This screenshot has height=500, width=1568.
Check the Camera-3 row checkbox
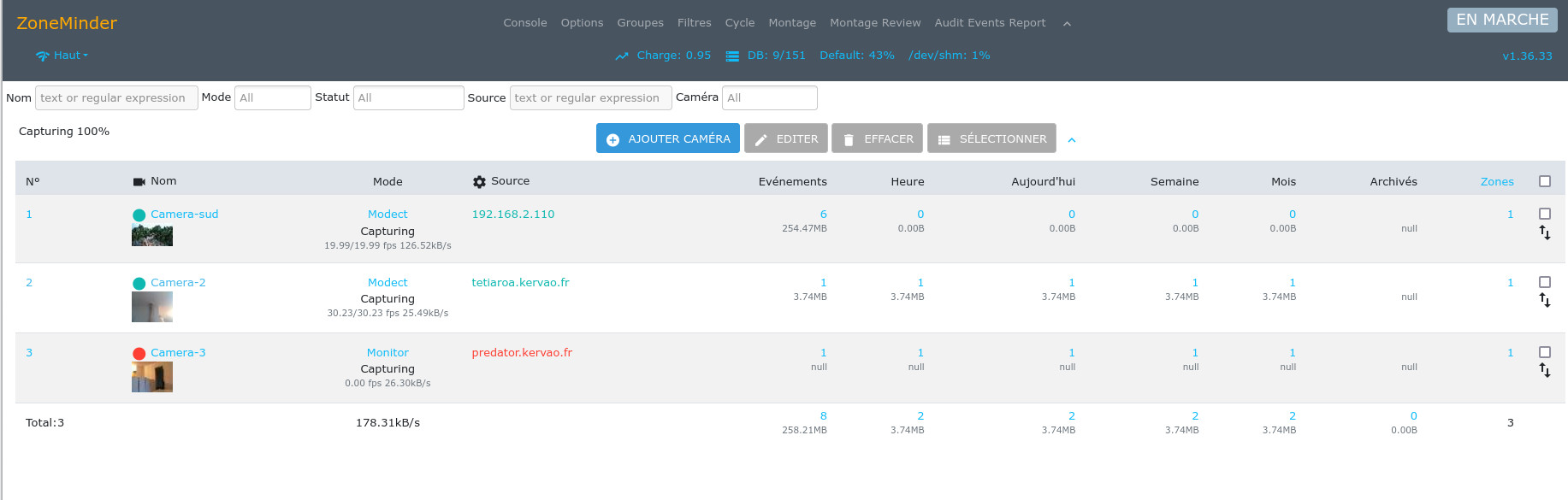pos(1544,352)
